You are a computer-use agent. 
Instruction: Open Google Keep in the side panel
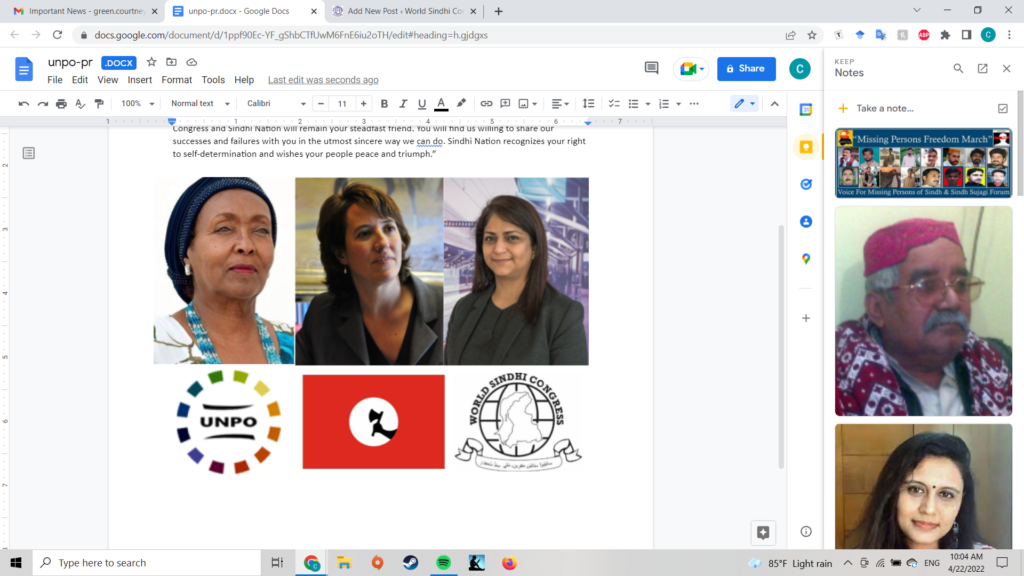click(x=806, y=147)
